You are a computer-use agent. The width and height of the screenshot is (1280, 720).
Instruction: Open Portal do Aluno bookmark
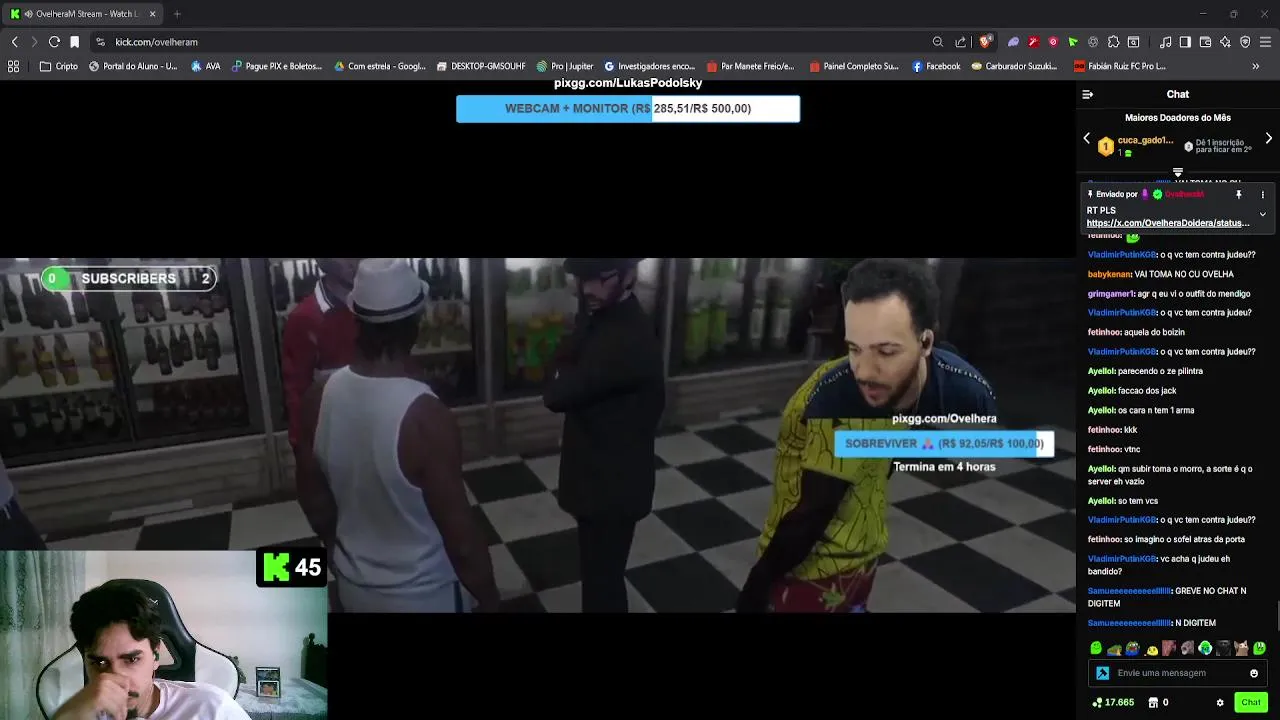[x=133, y=66]
